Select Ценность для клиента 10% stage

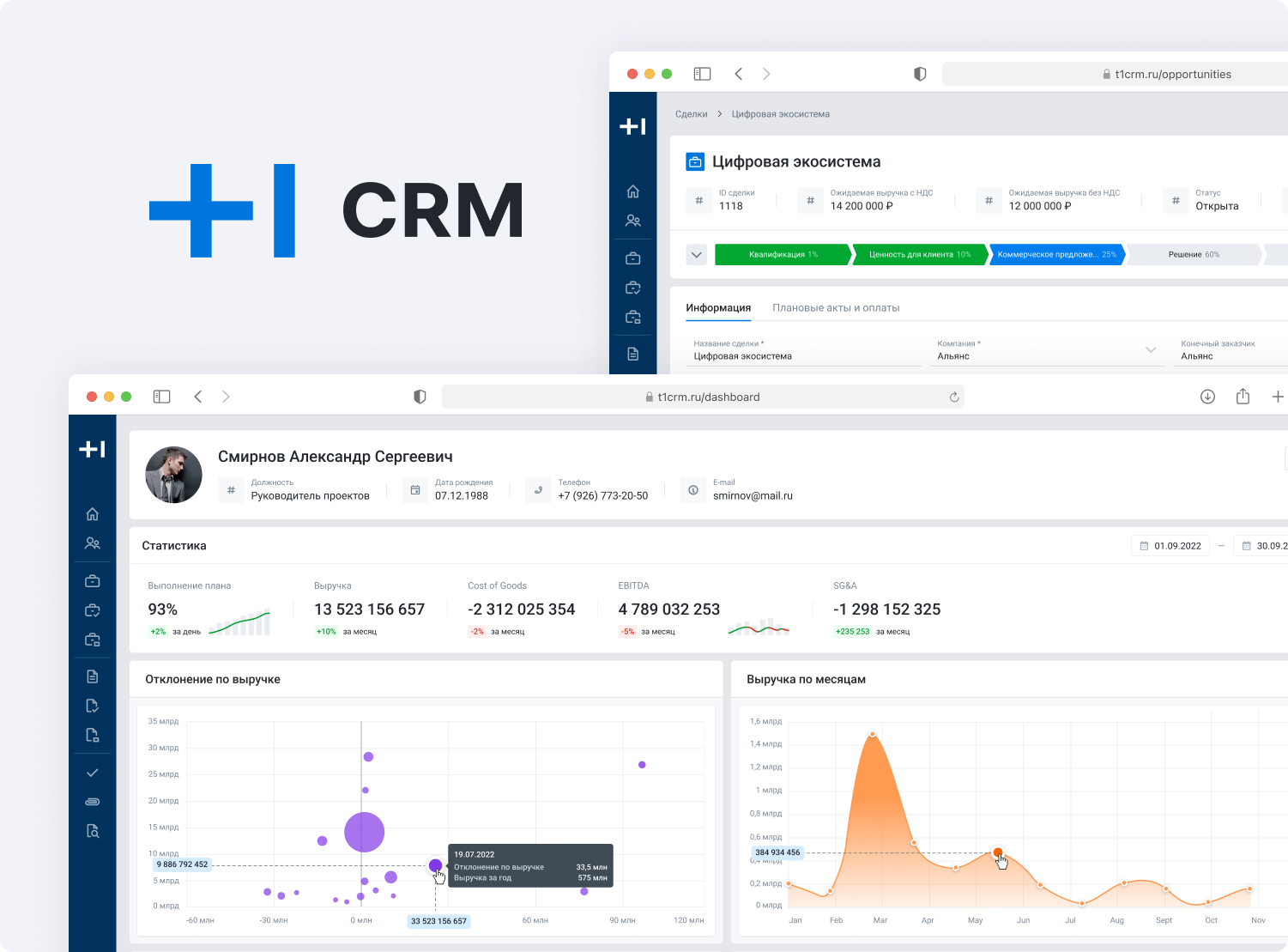coord(920,255)
